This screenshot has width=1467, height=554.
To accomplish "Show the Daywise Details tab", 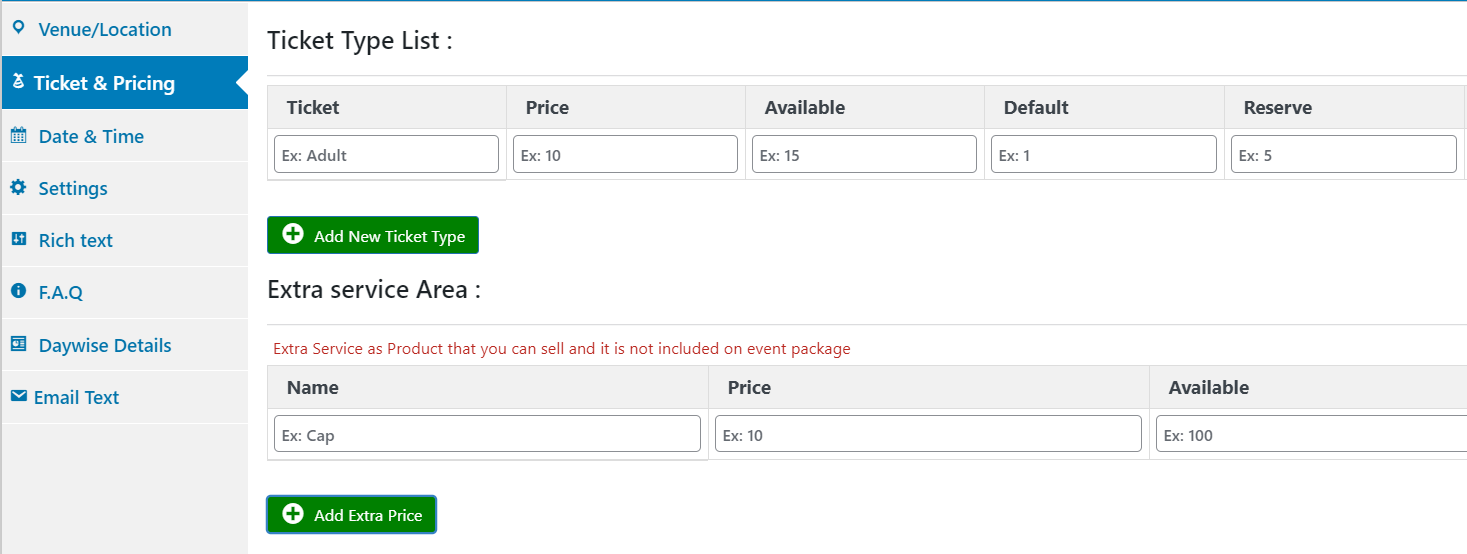I will pos(124,345).
